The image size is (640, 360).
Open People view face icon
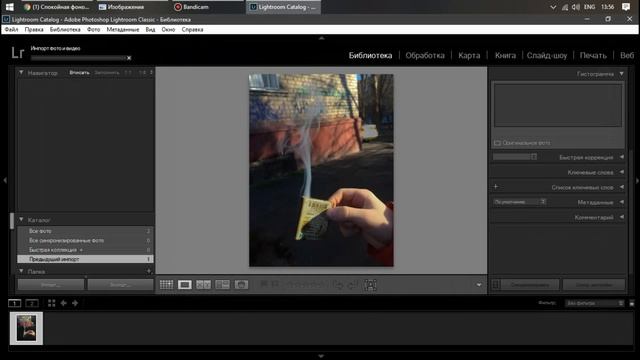pyautogui.click(x=241, y=284)
